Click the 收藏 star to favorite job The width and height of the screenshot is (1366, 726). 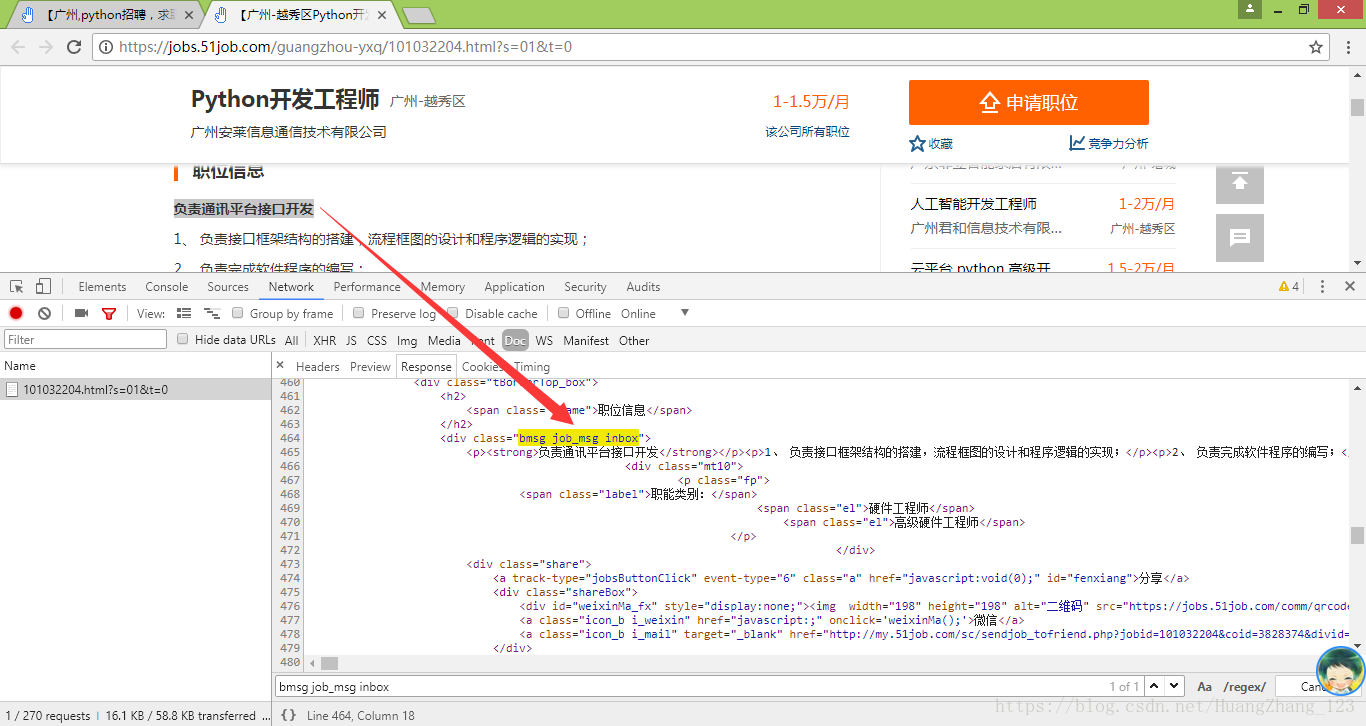pos(931,143)
